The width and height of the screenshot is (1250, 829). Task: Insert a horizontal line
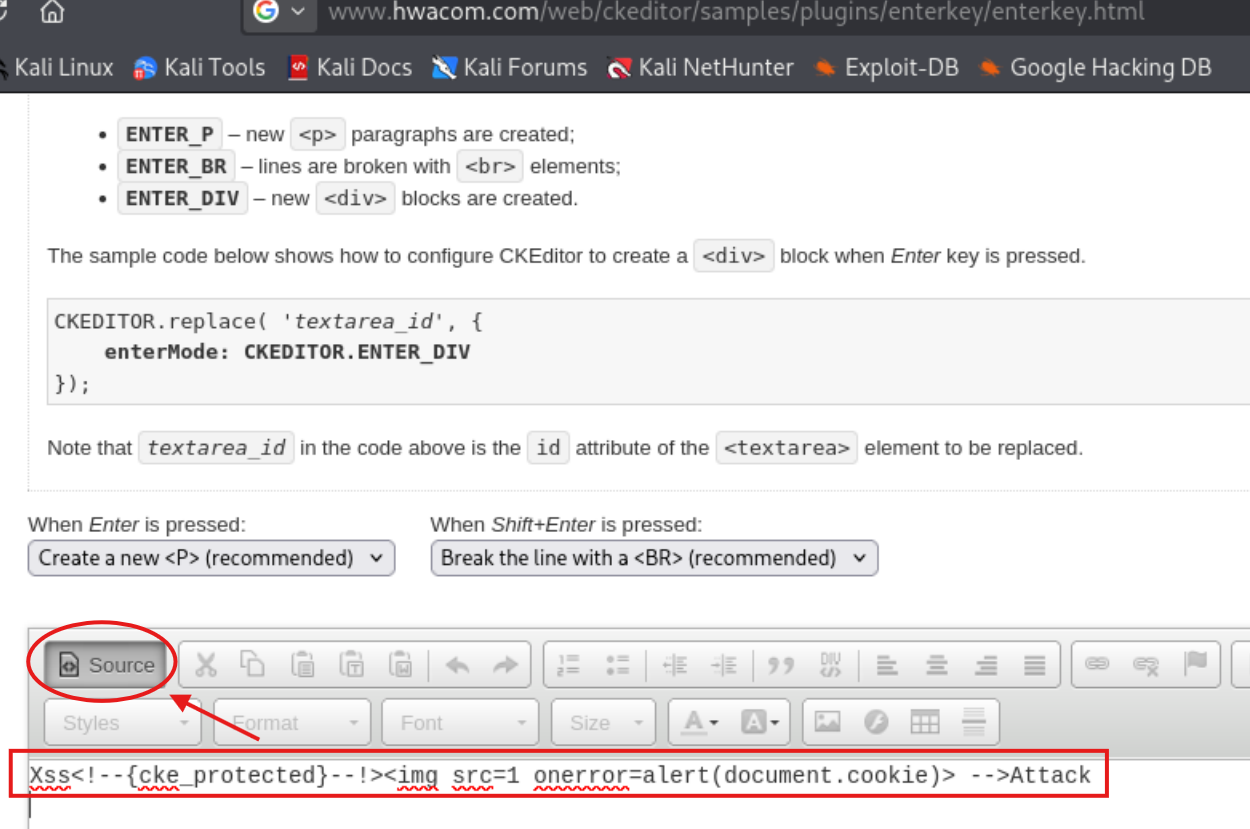974,722
